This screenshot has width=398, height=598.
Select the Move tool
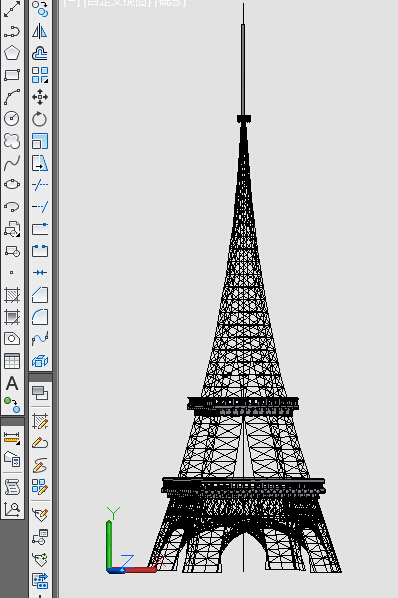coord(40,97)
